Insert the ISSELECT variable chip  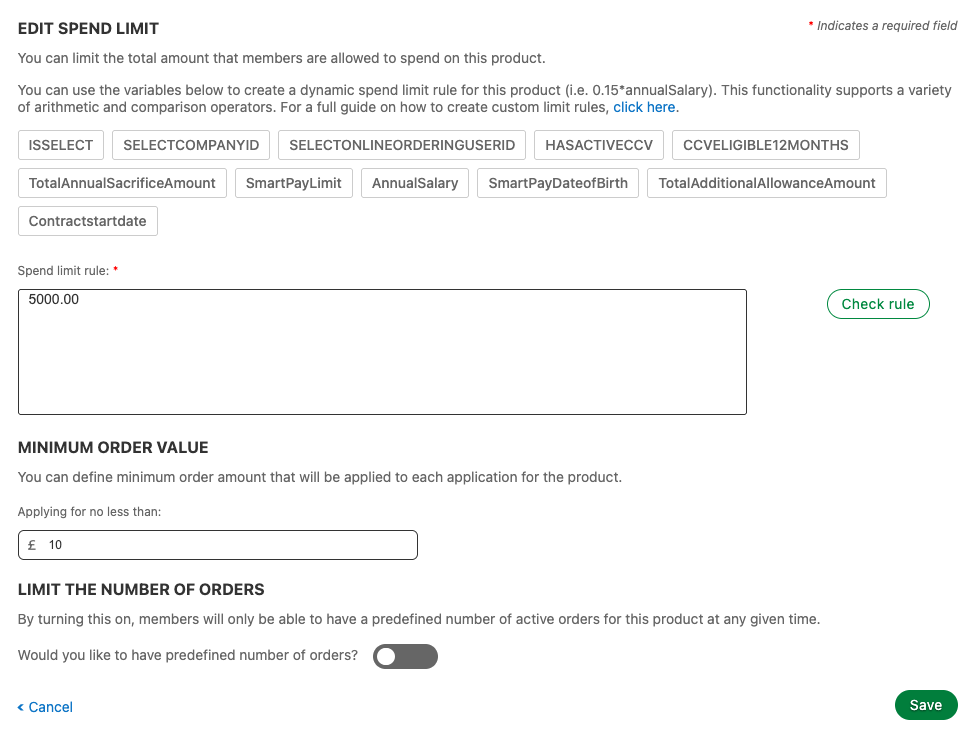60,144
